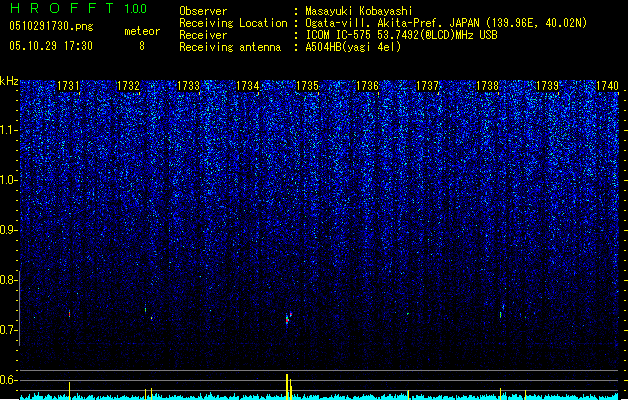
Task: Click the 1733 time marker
Action: pos(188,86)
